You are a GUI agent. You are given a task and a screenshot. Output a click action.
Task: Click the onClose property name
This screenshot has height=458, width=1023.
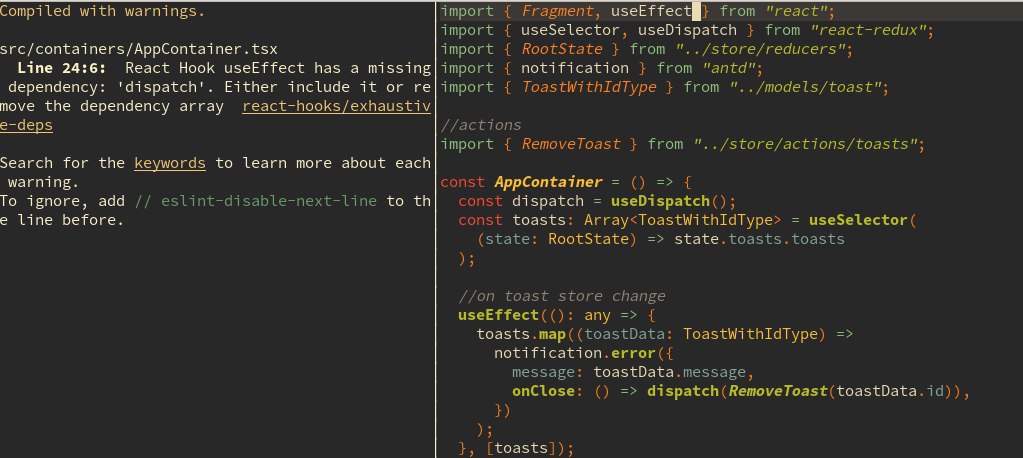tap(543, 391)
